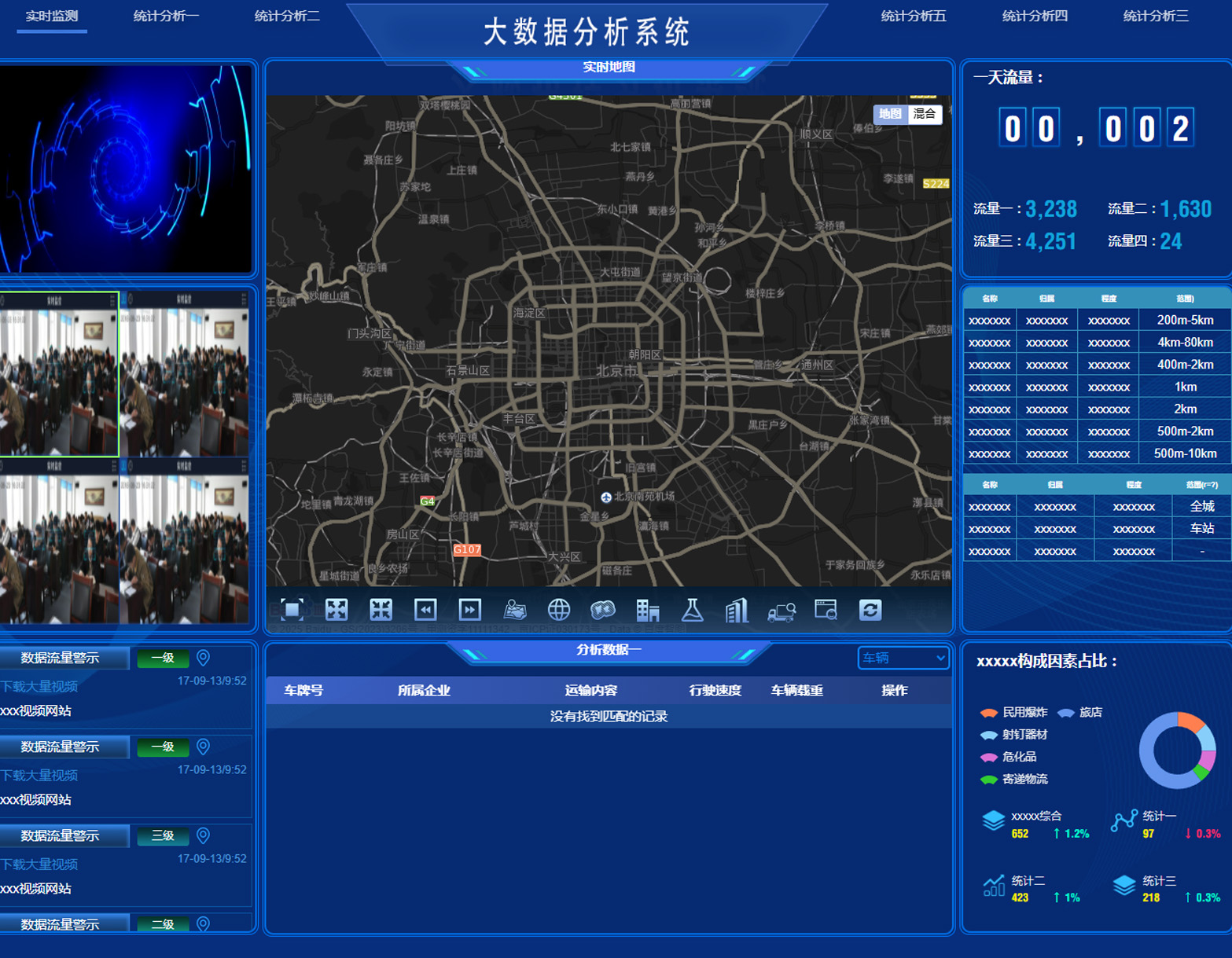The width and height of the screenshot is (1232, 958).
Task: Switch map to 混合 view
Action: (925, 114)
